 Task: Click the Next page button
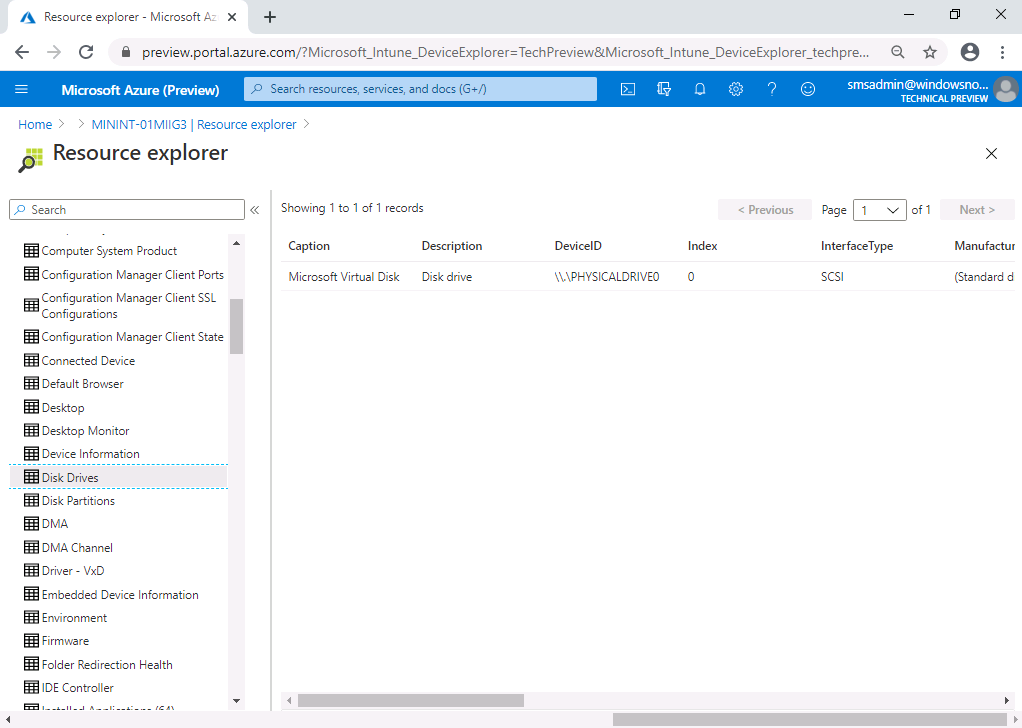click(977, 210)
